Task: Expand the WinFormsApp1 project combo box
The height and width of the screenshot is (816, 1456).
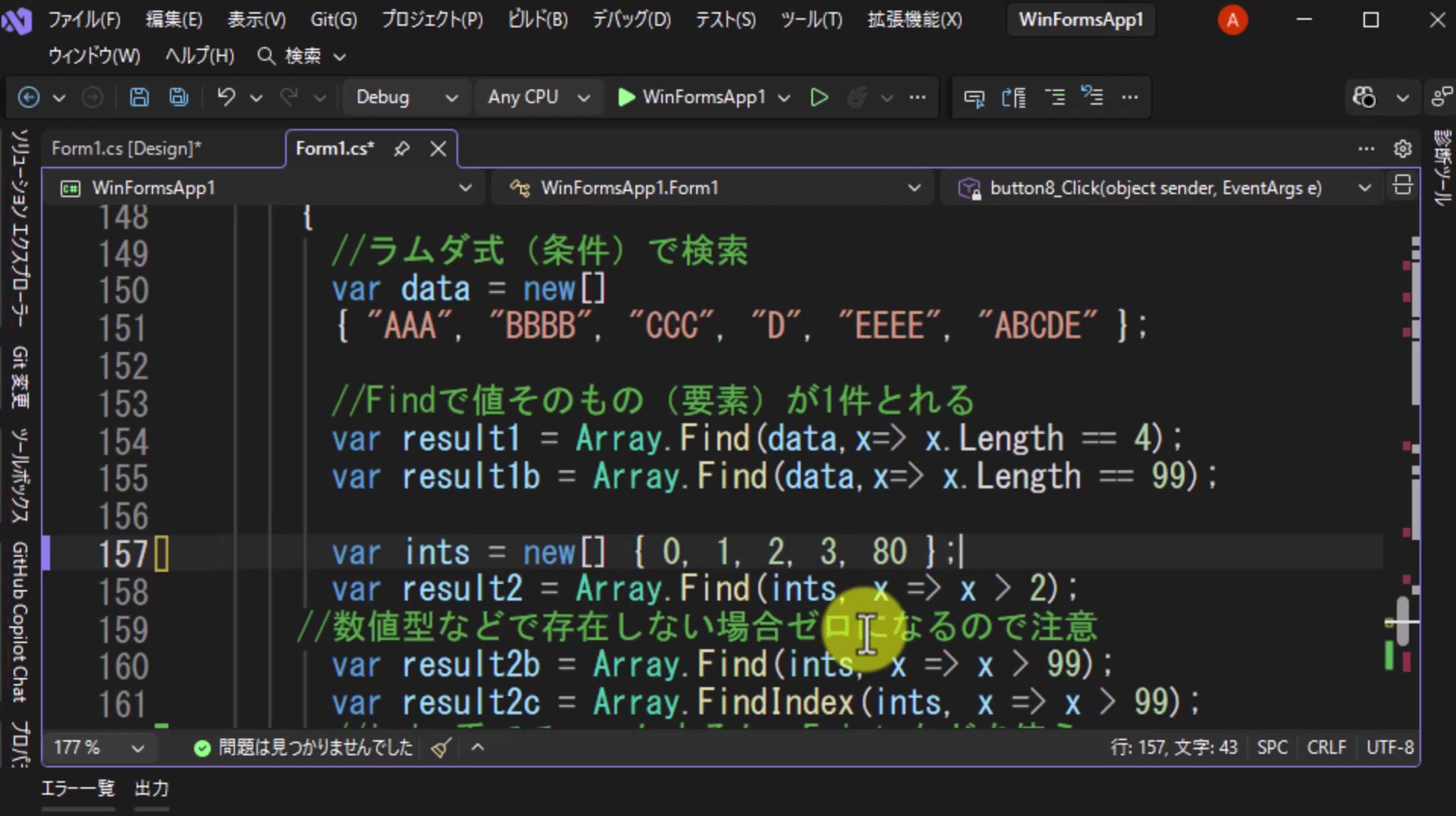Action: pyautogui.click(x=265, y=187)
